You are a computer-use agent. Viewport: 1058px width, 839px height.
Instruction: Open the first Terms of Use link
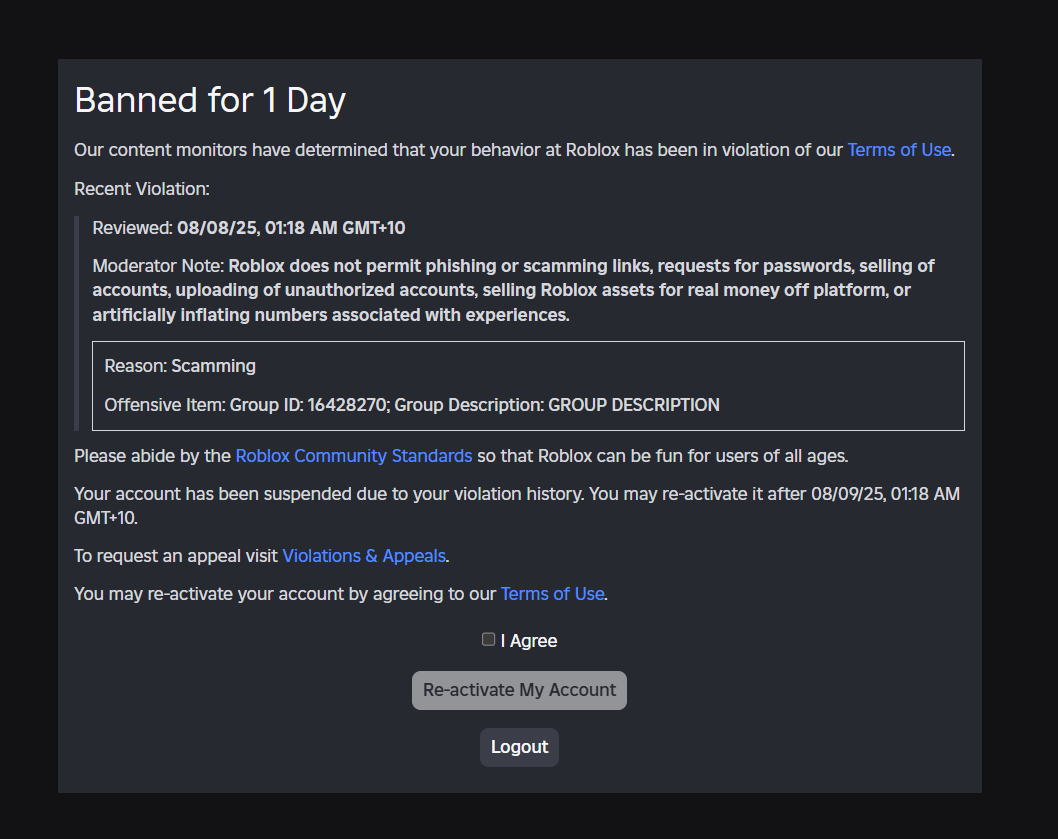(x=898, y=150)
